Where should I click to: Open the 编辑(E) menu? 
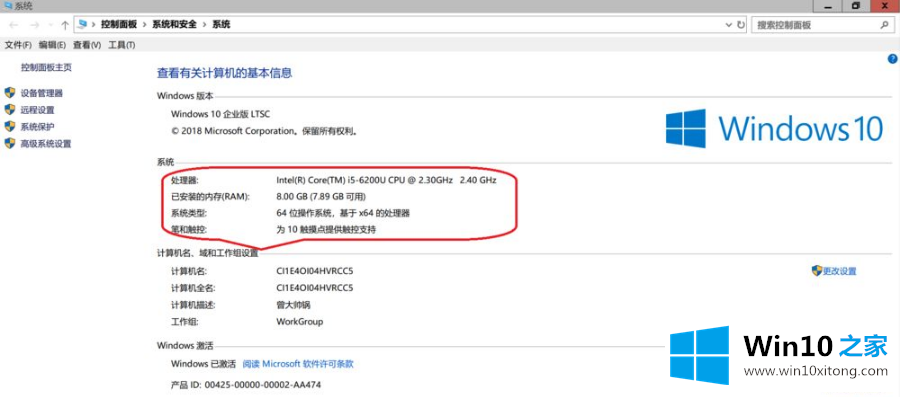coord(52,45)
